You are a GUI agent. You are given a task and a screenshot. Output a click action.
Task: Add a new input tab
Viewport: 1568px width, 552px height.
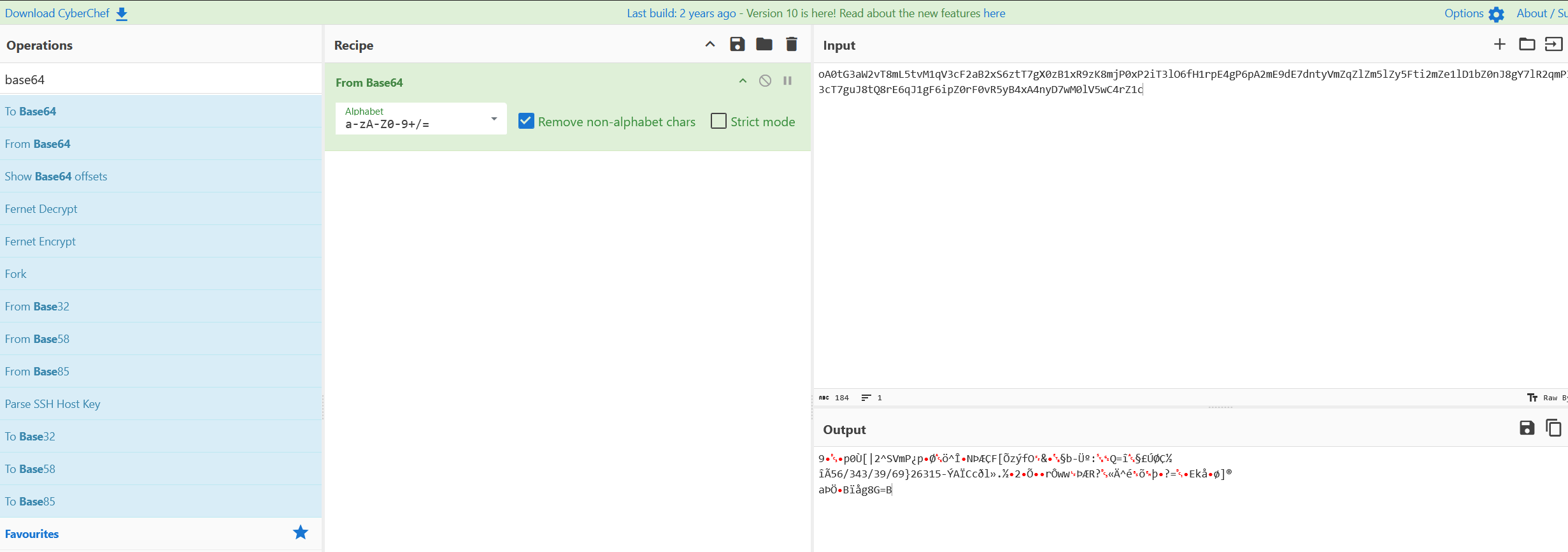(1499, 45)
